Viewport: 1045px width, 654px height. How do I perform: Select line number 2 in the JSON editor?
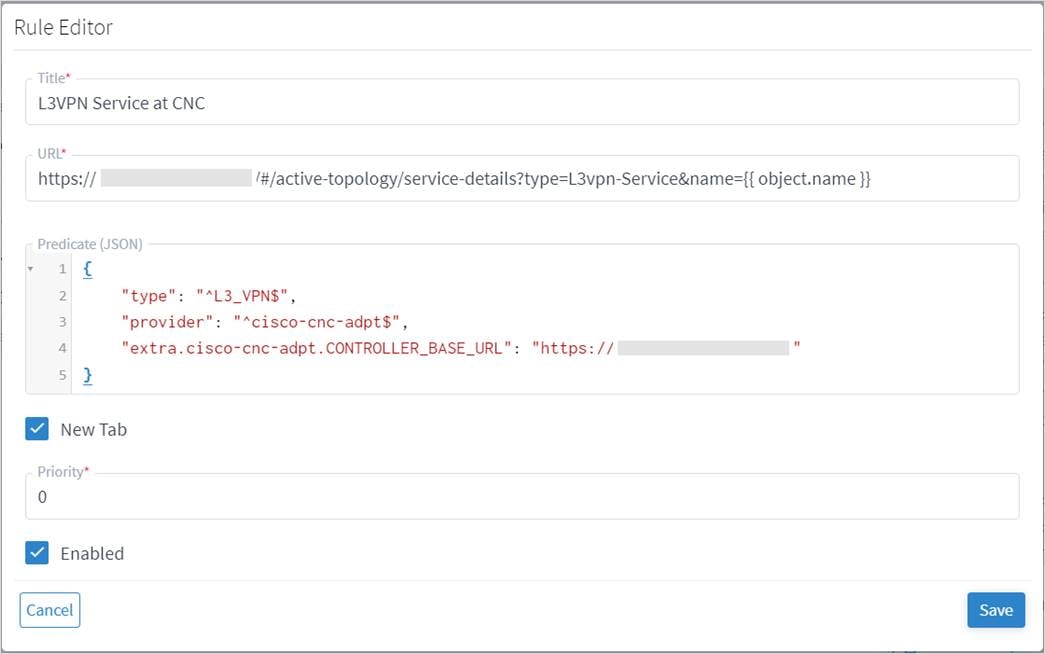pyautogui.click(x=61, y=295)
